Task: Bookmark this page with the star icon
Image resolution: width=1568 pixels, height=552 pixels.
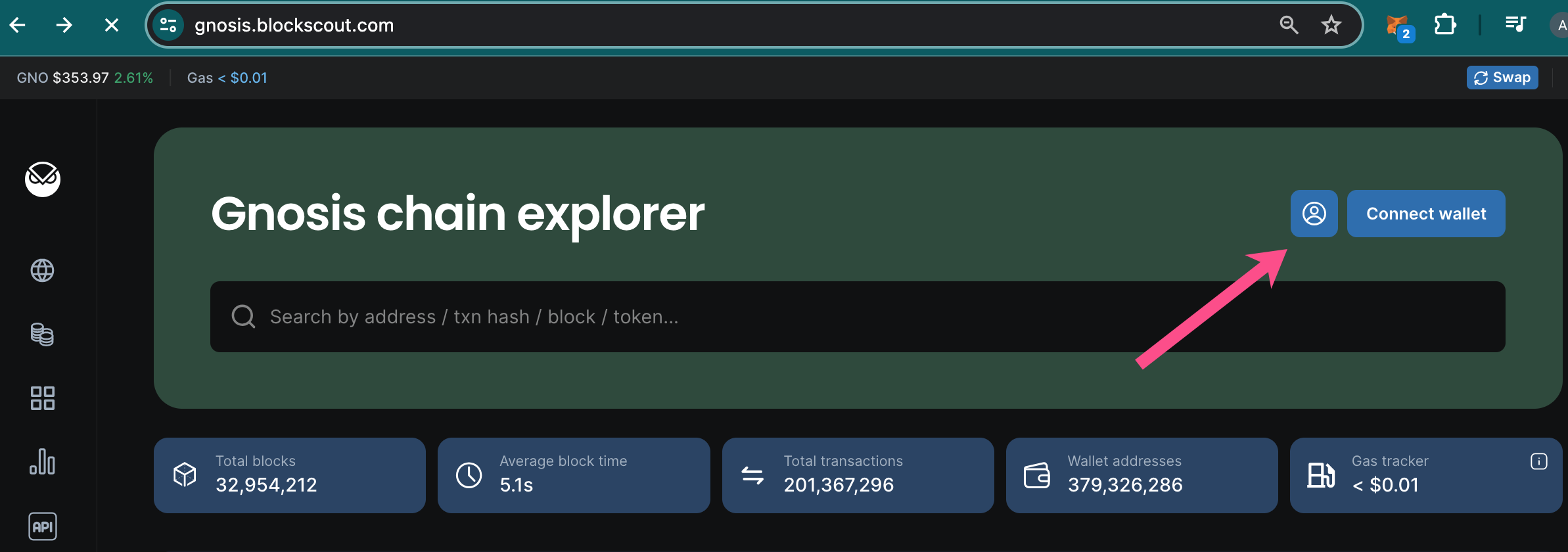Action: point(1331,25)
